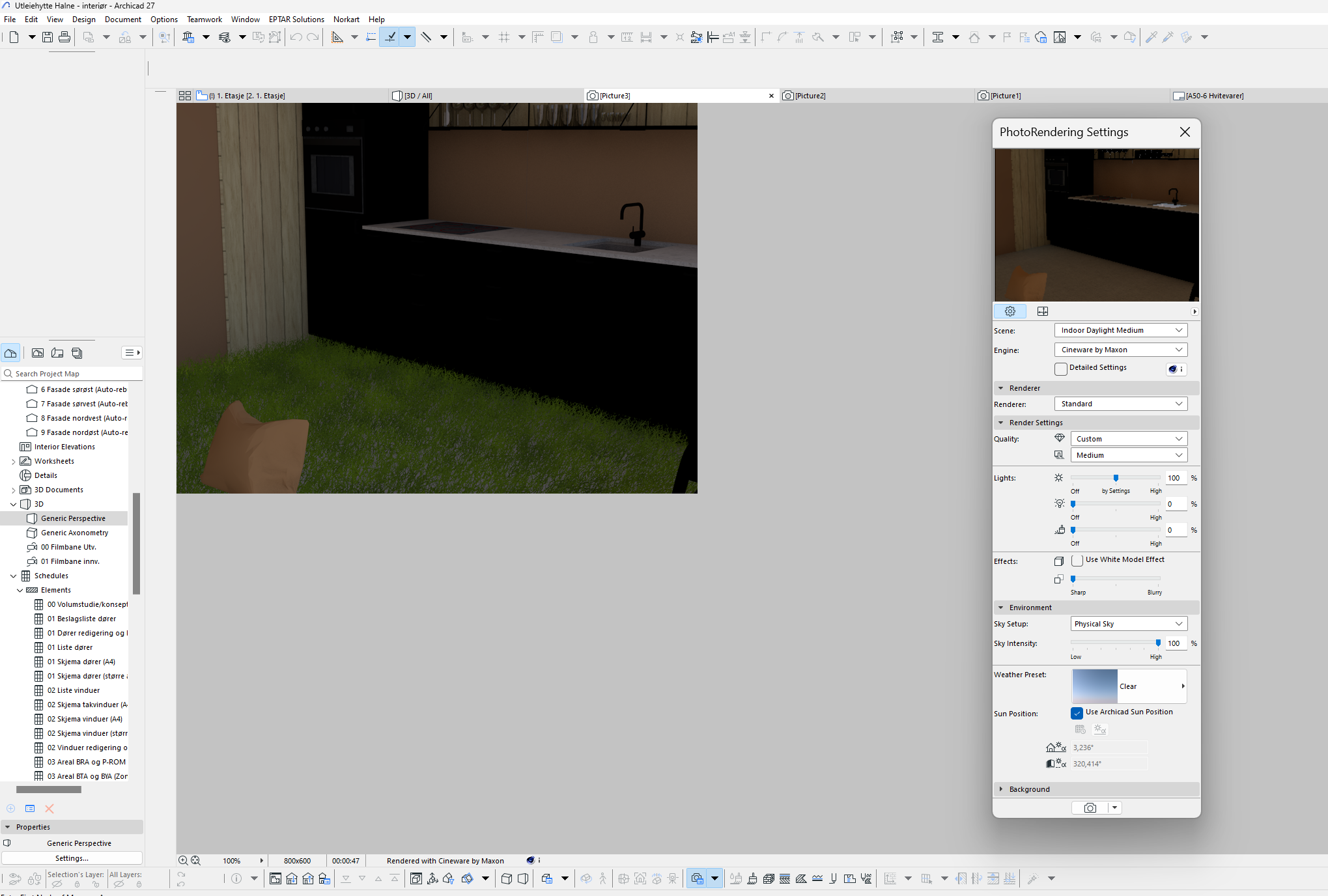The height and width of the screenshot is (896, 1328).
Task: Switch to the Picture2 tab
Action: click(810, 96)
